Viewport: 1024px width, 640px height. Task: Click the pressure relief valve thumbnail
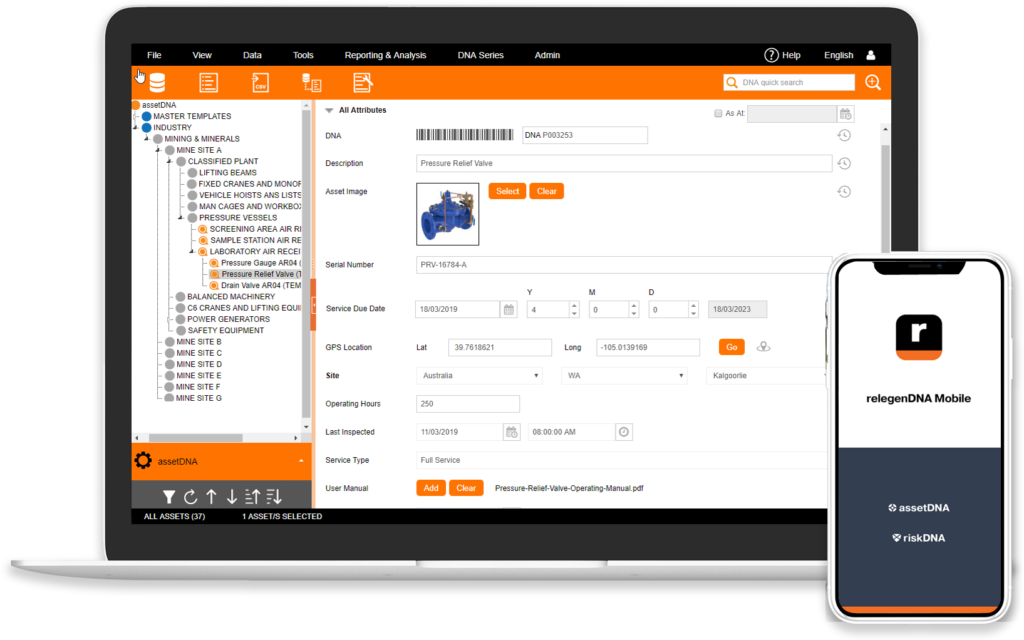pyautogui.click(x=447, y=214)
